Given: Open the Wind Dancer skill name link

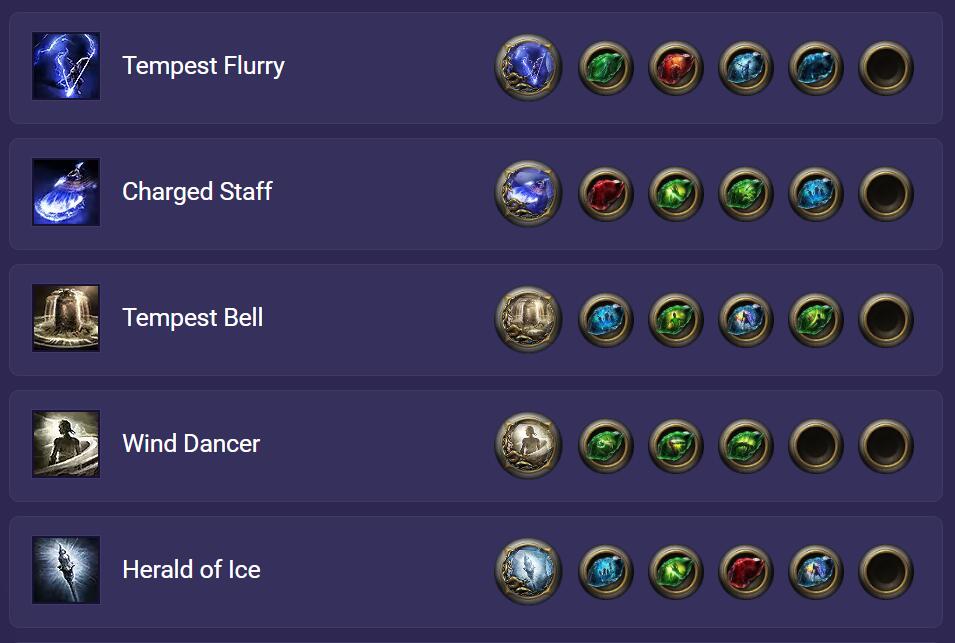Looking at the screenshot, I should (191, 443).
